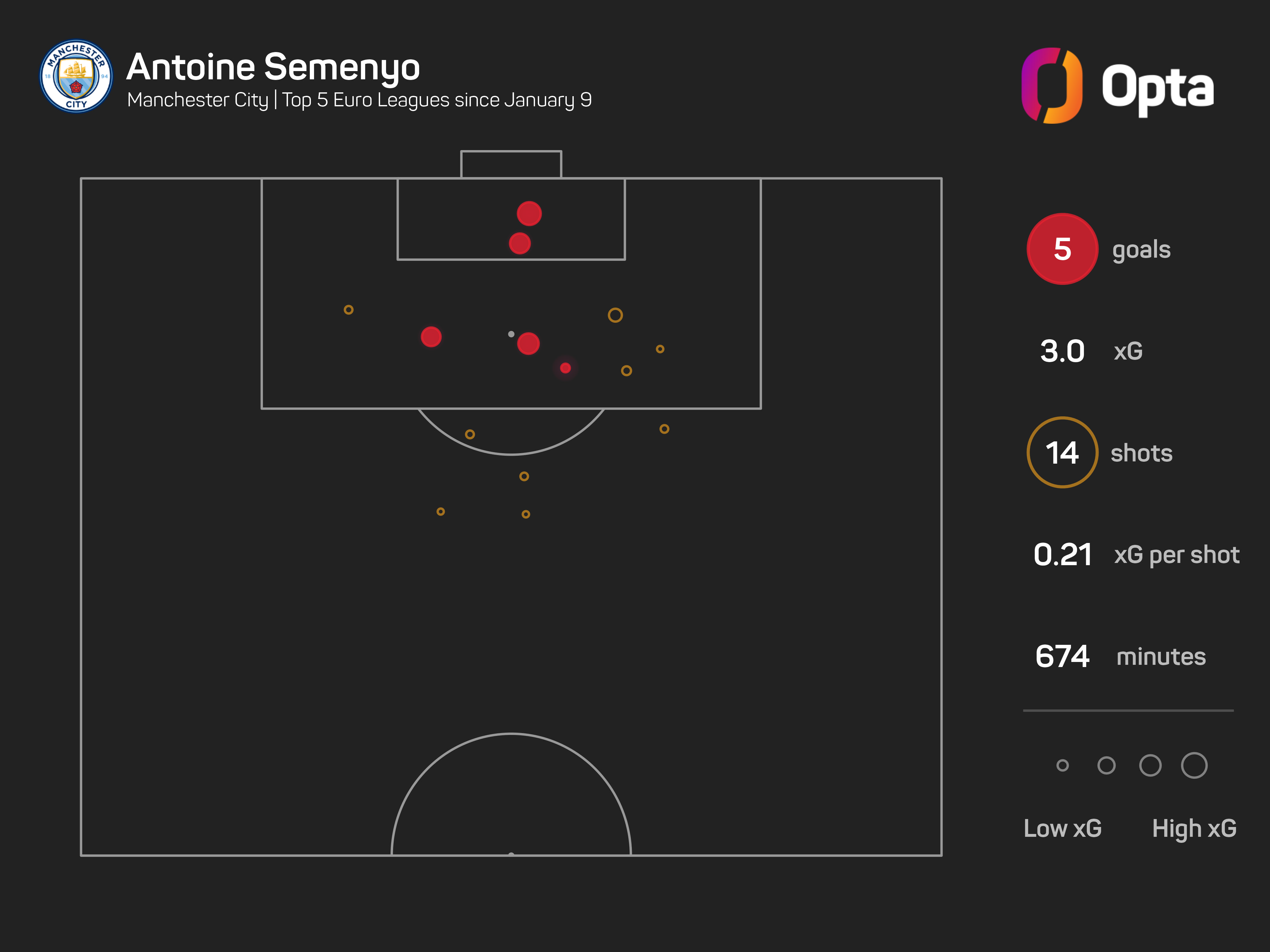The width and height of the screenshot is (1270, 952).
Task: Click the smallest circle in xG legend
Action: tap(1062, 765)
